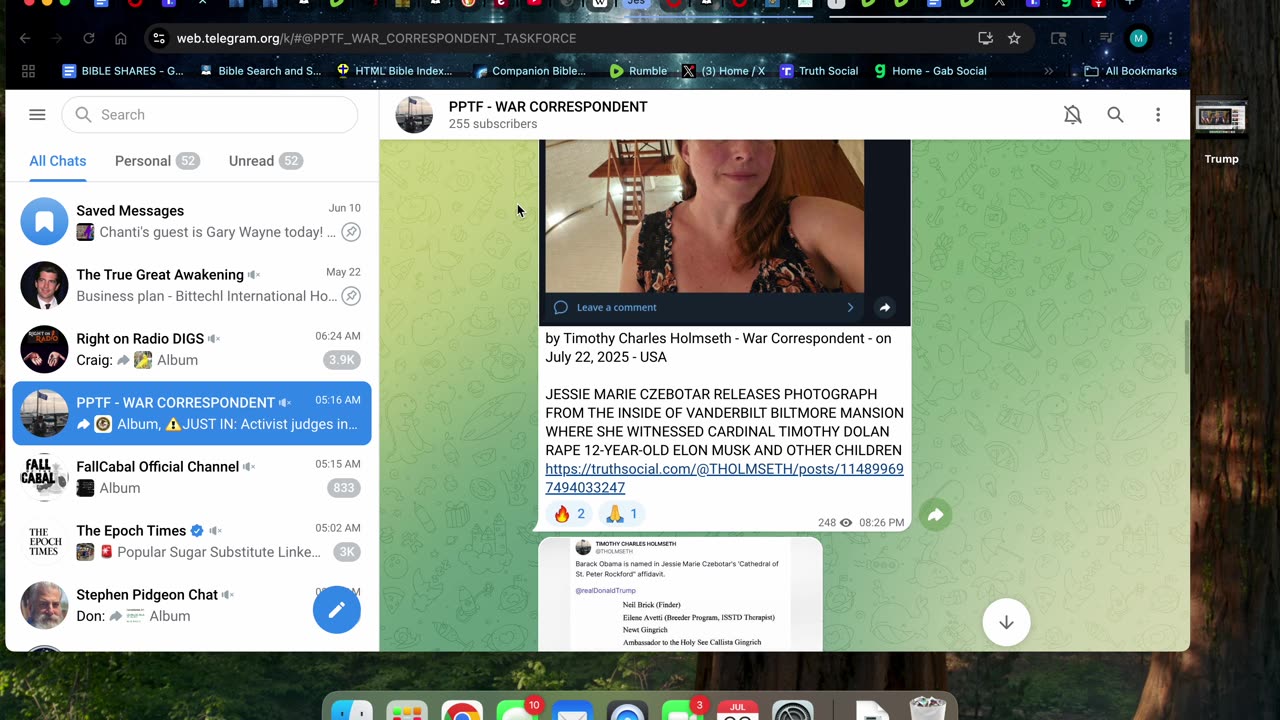Open Bible Search bookmark
The width and height of the screenshot is (1280, 720).
pyautogui.click(x=260, y=71)
